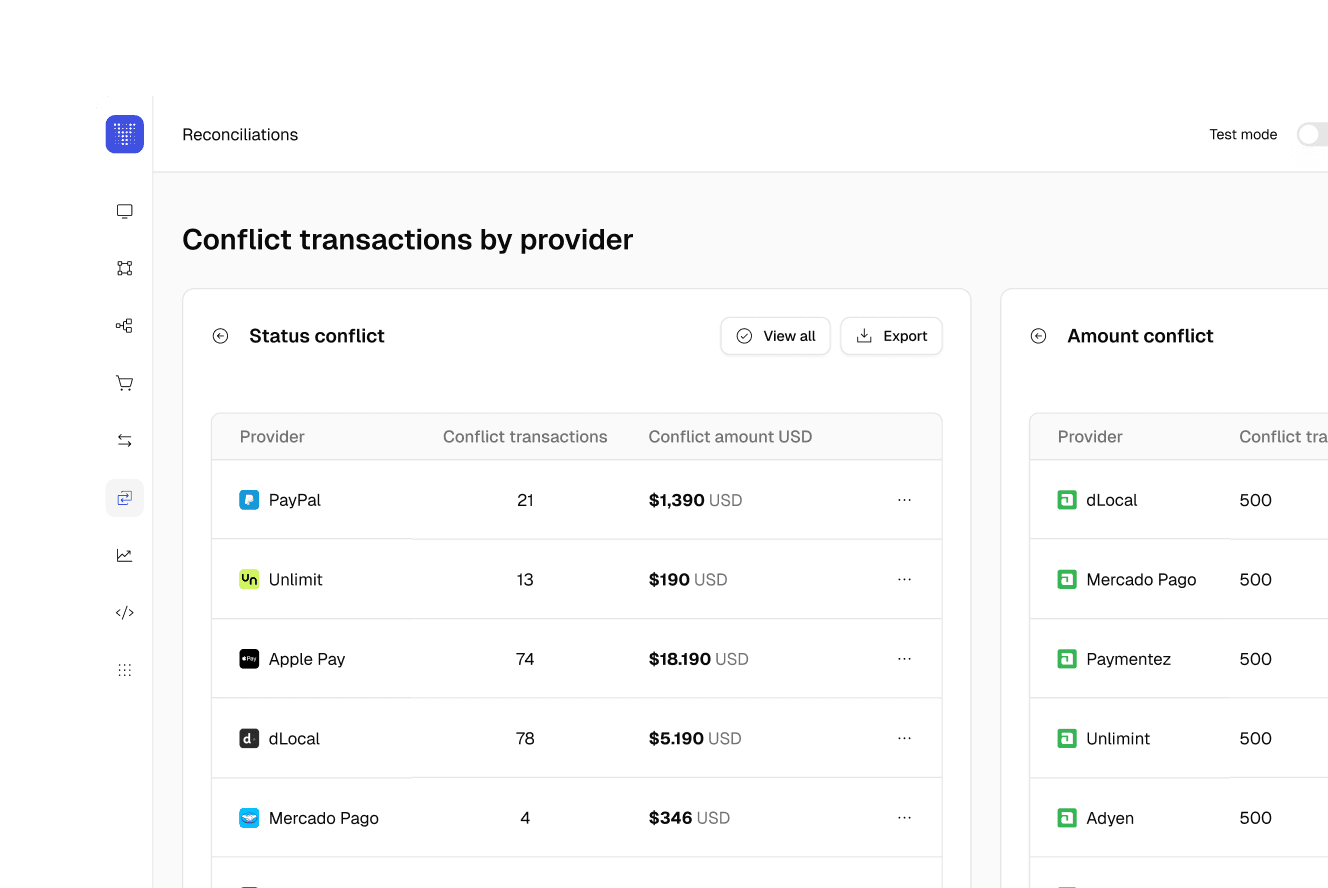The width and height of the screenshot is (1328, 888).
Task: Click green logo beside Adyen
Action: [x=1067, y=818]
